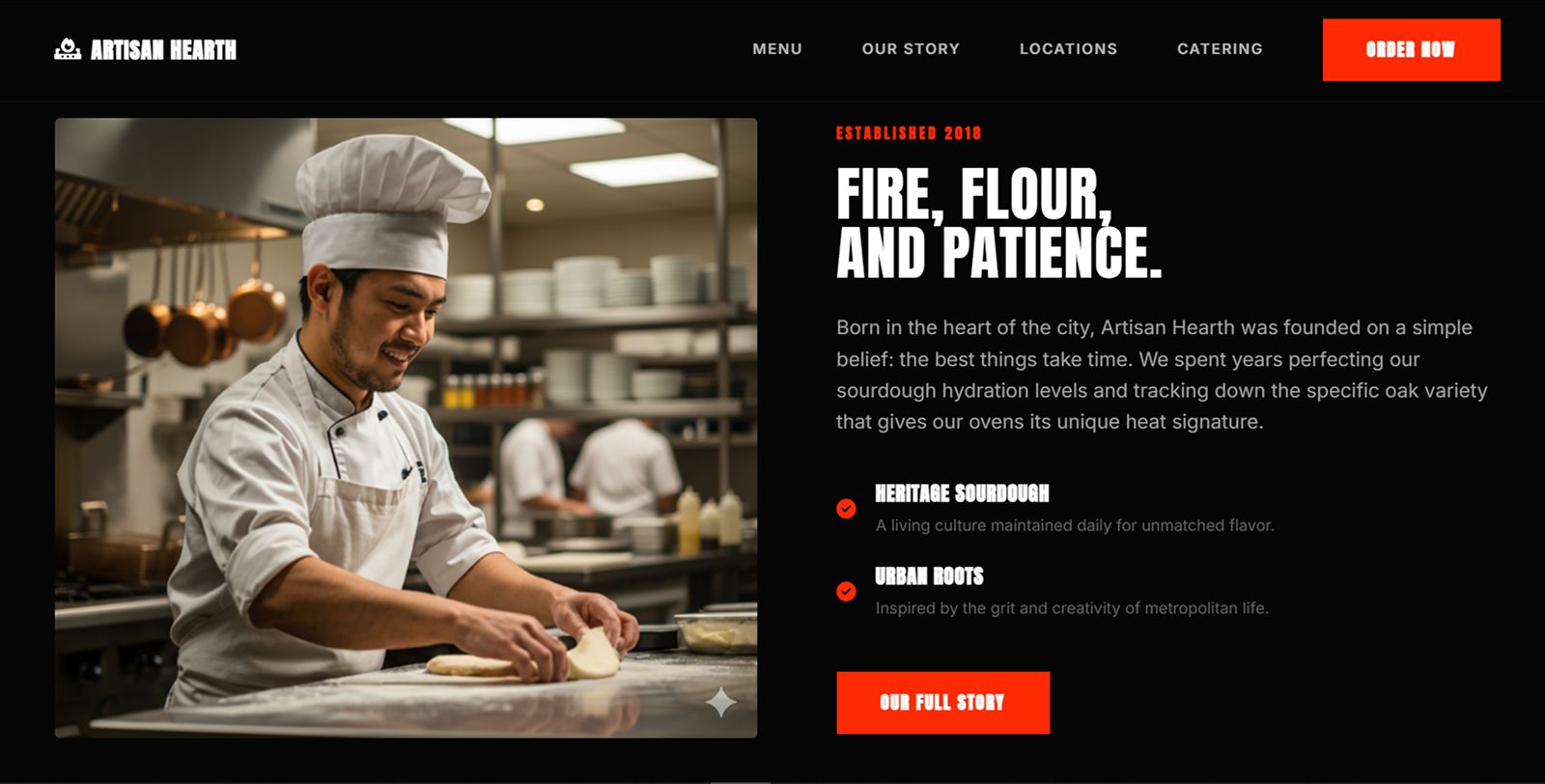Click the Artisan Hearth oven logo icon
The image size is (1545, 784).
pyautogui.click(x=68, y=49)
